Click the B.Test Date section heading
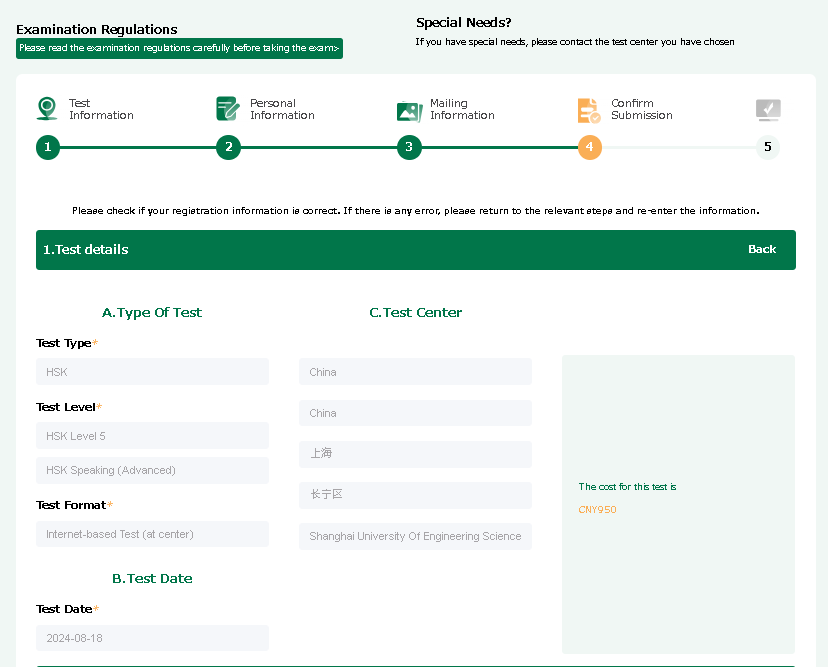This screenshot has height=667, width=828. coord(152,579)
